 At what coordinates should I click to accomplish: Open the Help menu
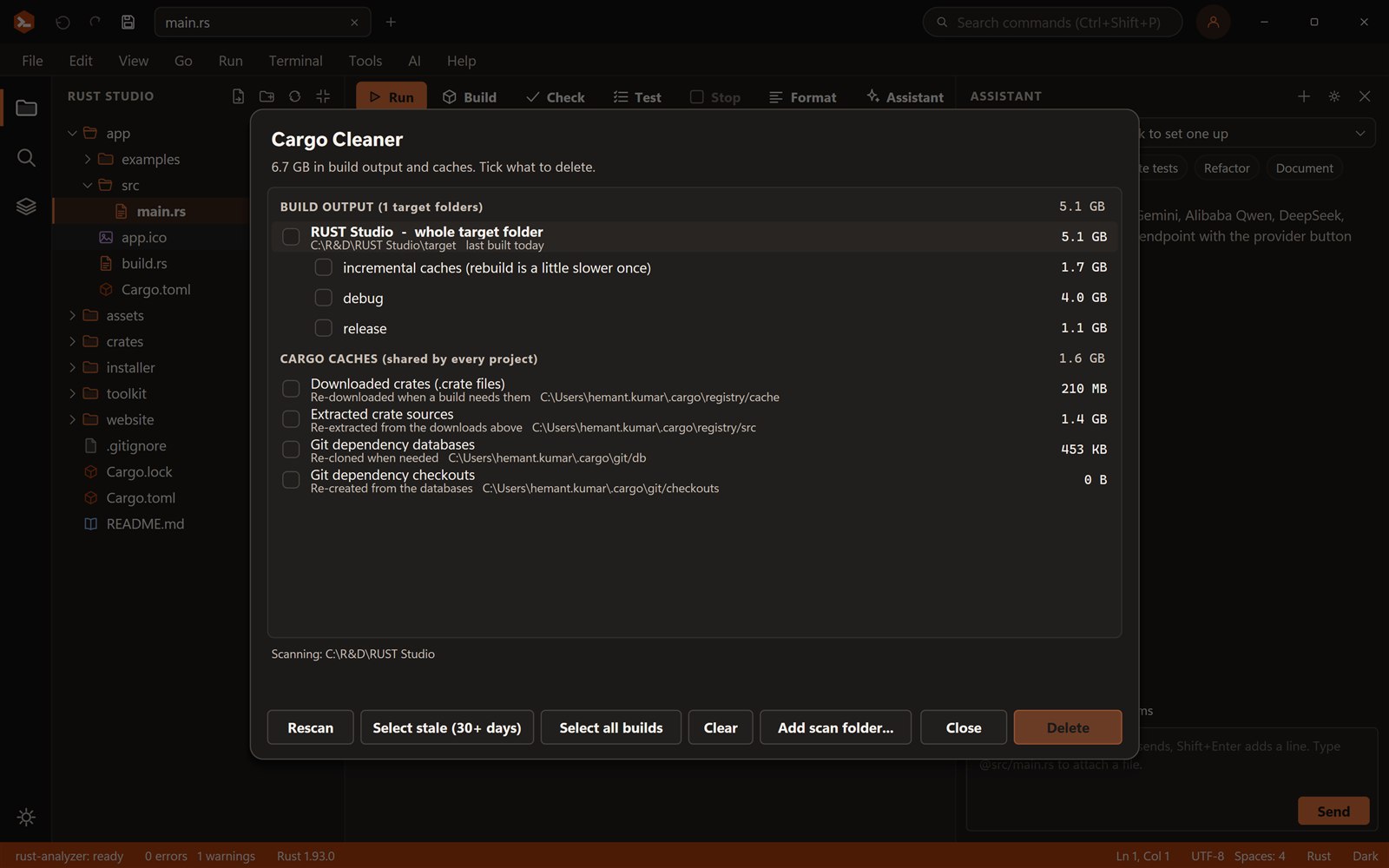point(461,61)
